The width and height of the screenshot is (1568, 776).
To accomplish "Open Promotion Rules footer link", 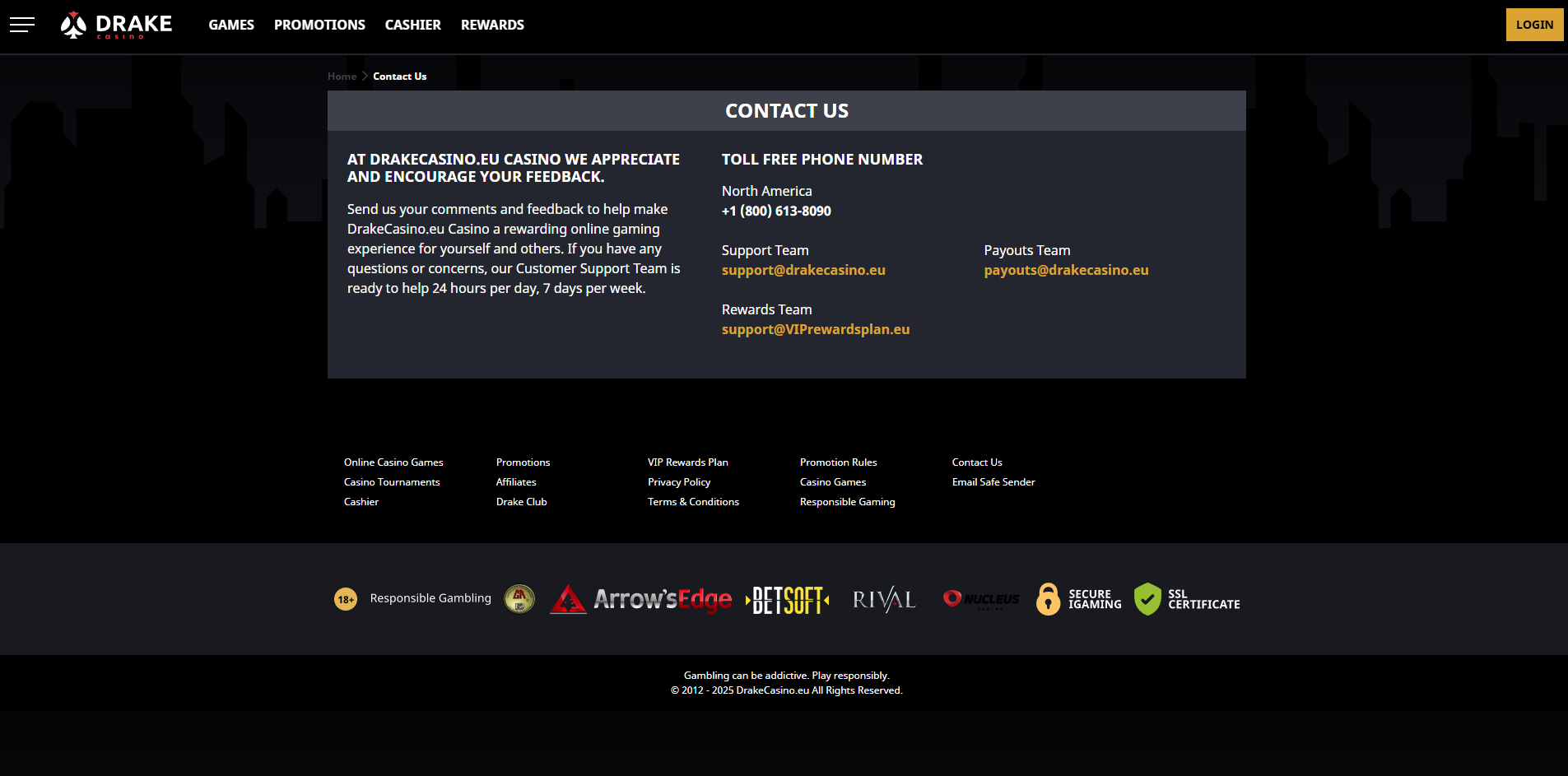I will [838, 462].
